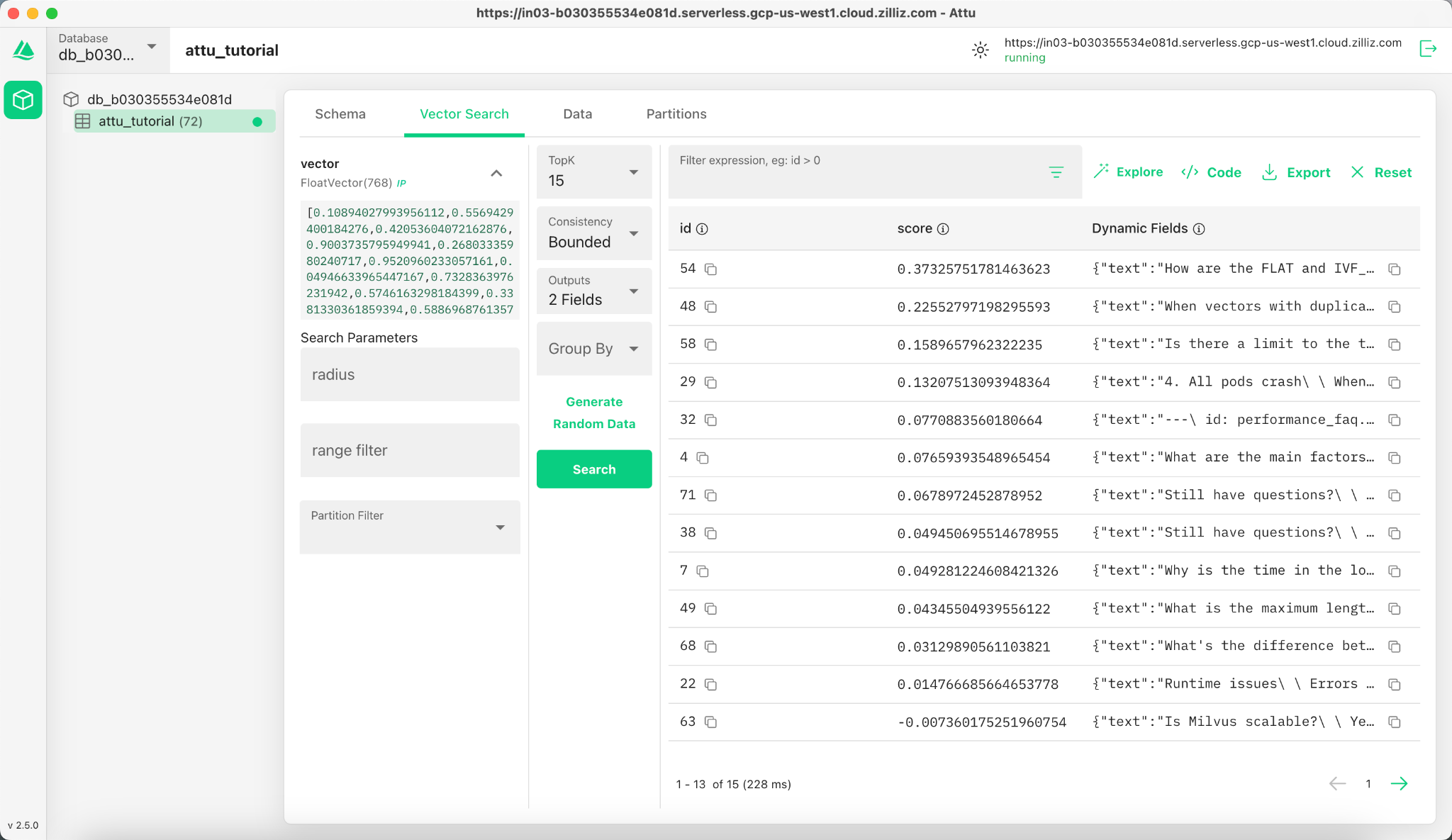The height and width of the screenshot is (840, 1452).
Task: Copy dynamic fields of row 48
Action: [x=1394, y=307]
